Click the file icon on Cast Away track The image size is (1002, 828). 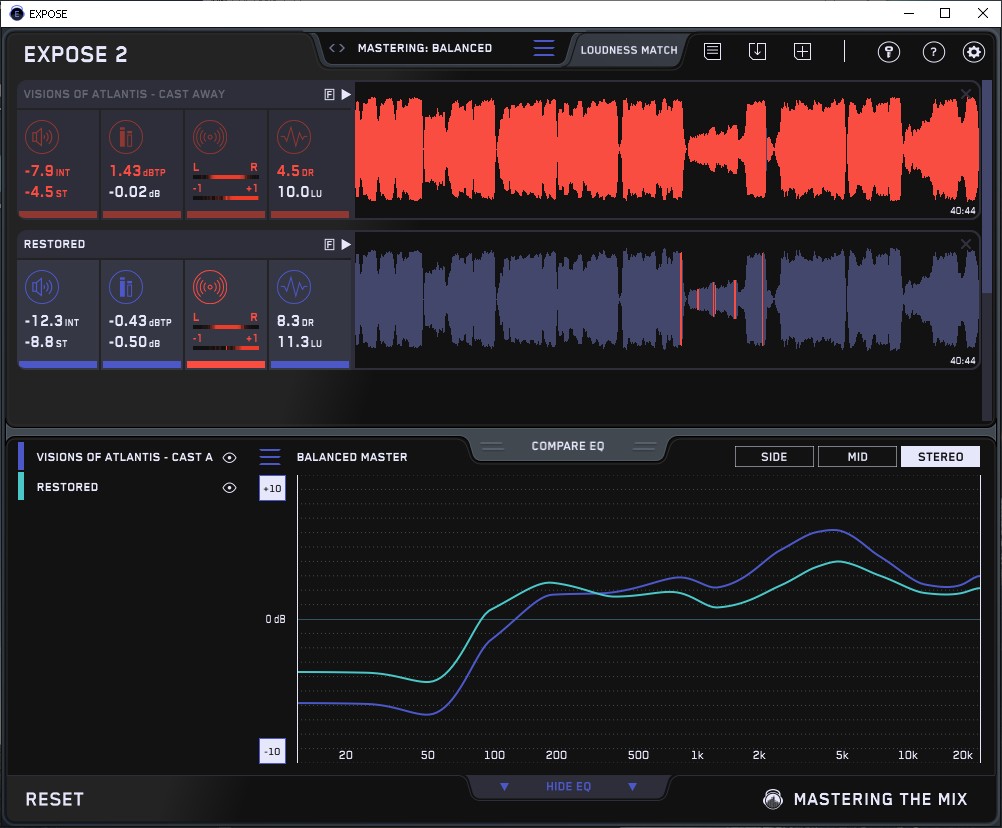point(330,95)
